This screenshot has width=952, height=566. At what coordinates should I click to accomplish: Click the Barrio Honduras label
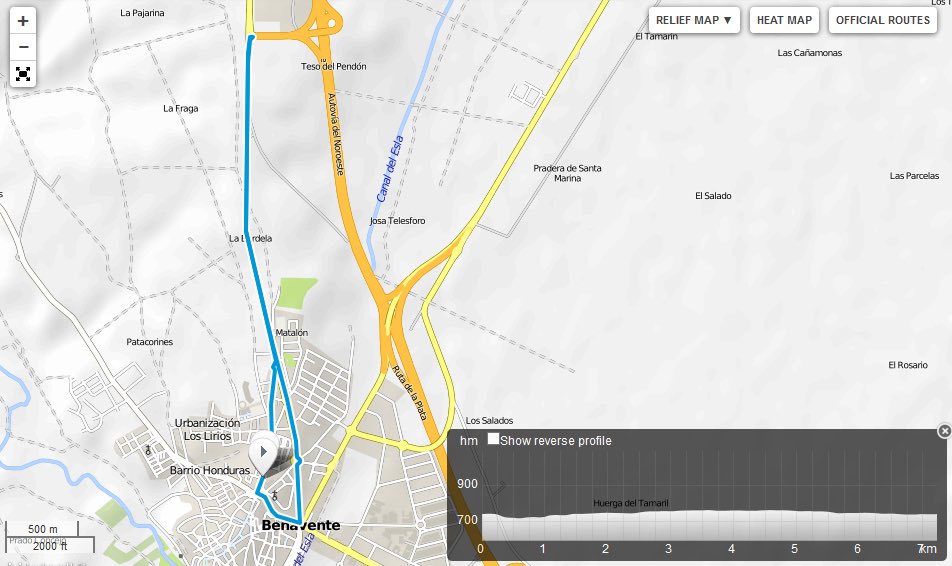click(209, 470)
